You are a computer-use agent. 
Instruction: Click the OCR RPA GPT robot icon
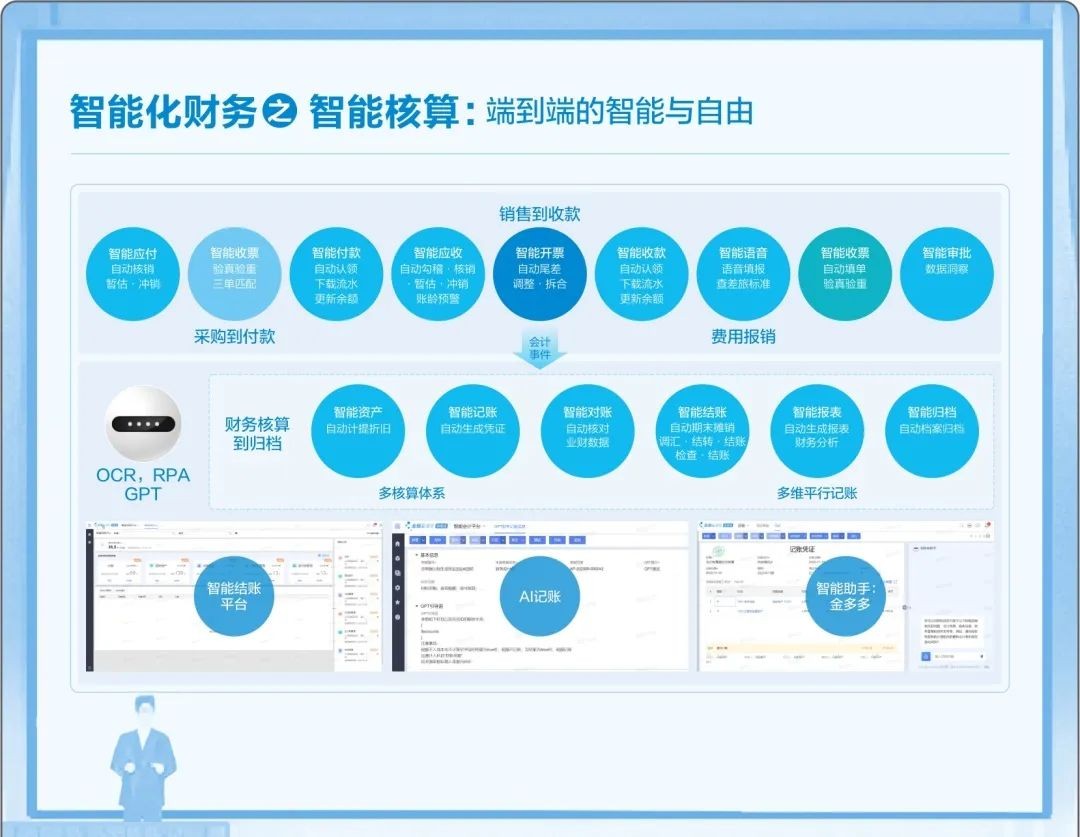point(145,424)
